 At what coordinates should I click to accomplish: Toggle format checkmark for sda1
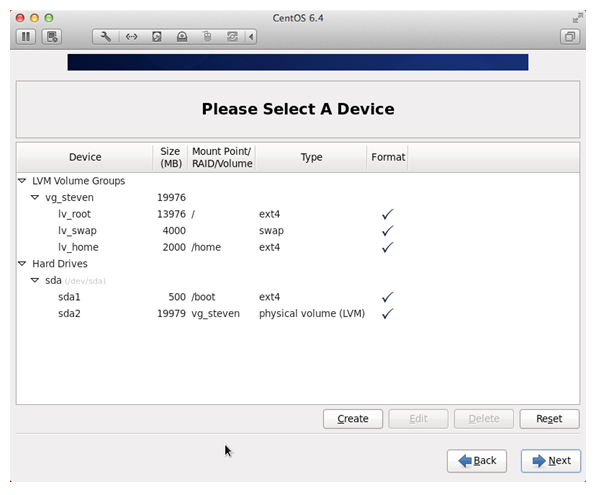click(x=387, y=297)
